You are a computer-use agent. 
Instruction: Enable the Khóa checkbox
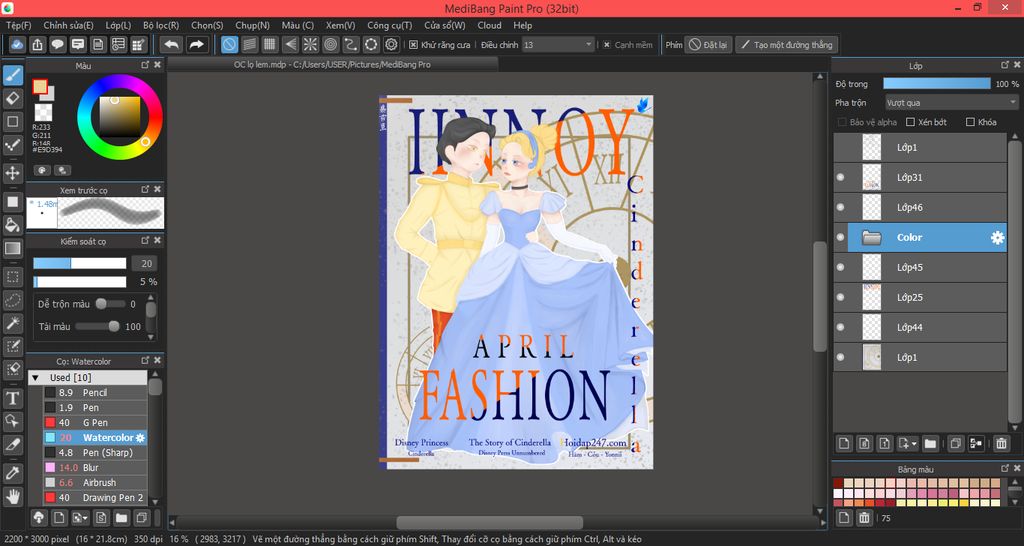970,122
